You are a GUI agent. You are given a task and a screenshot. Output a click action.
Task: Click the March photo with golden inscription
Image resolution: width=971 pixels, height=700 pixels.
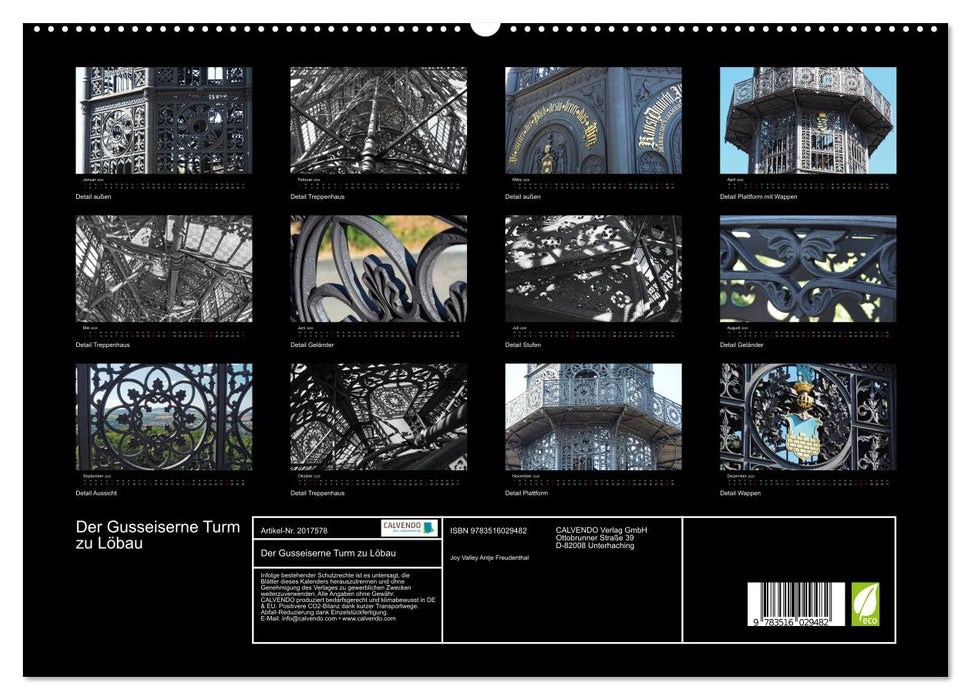pos(593,120)
